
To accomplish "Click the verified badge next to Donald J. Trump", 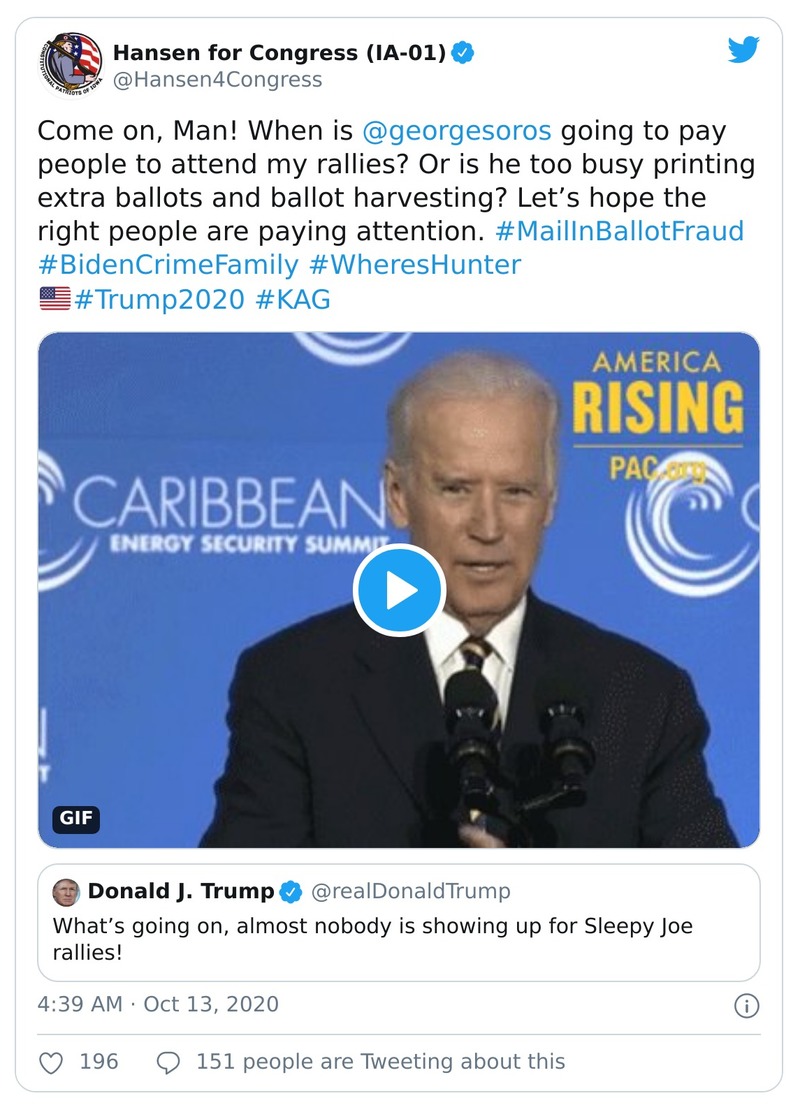I will (291, 891).
